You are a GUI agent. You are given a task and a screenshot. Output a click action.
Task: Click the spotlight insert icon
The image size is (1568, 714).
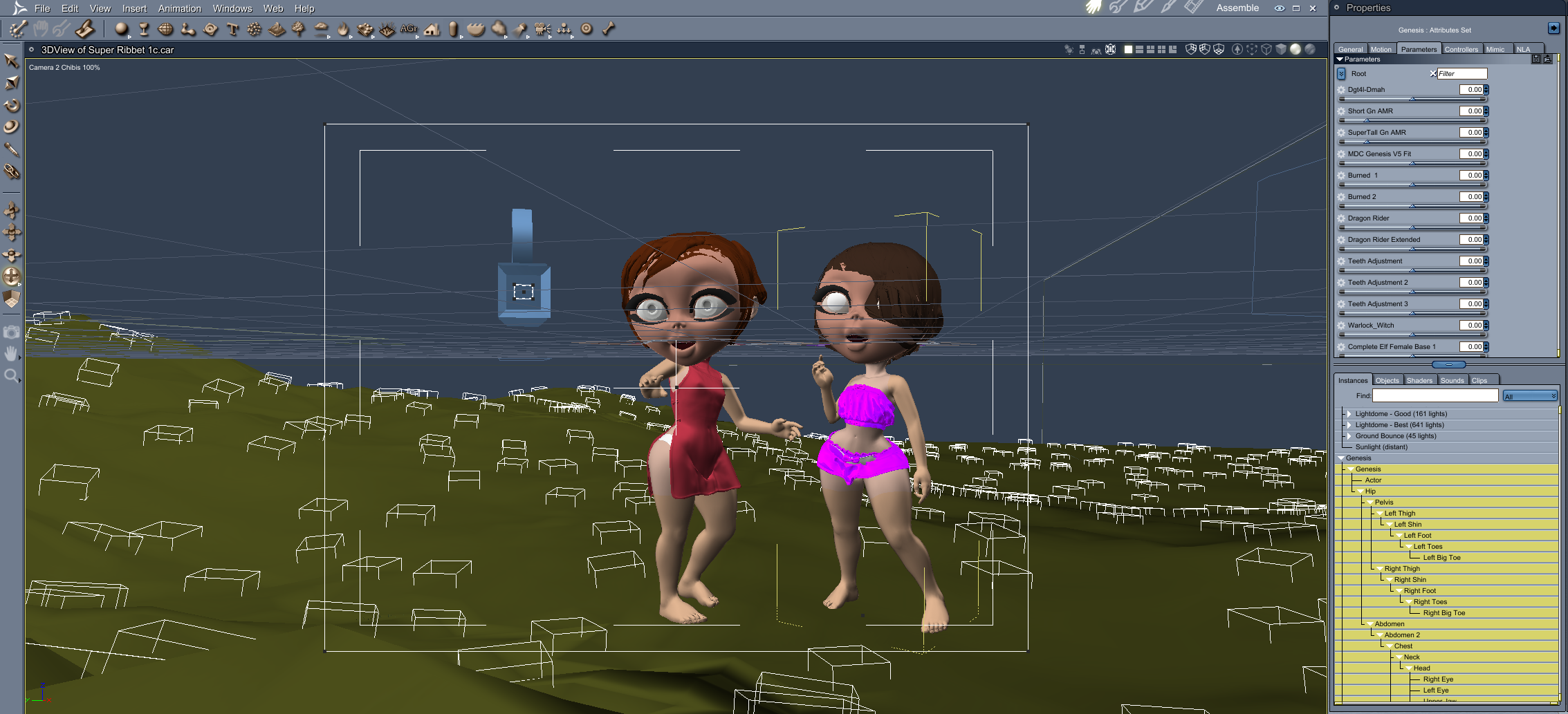(520, 29)
